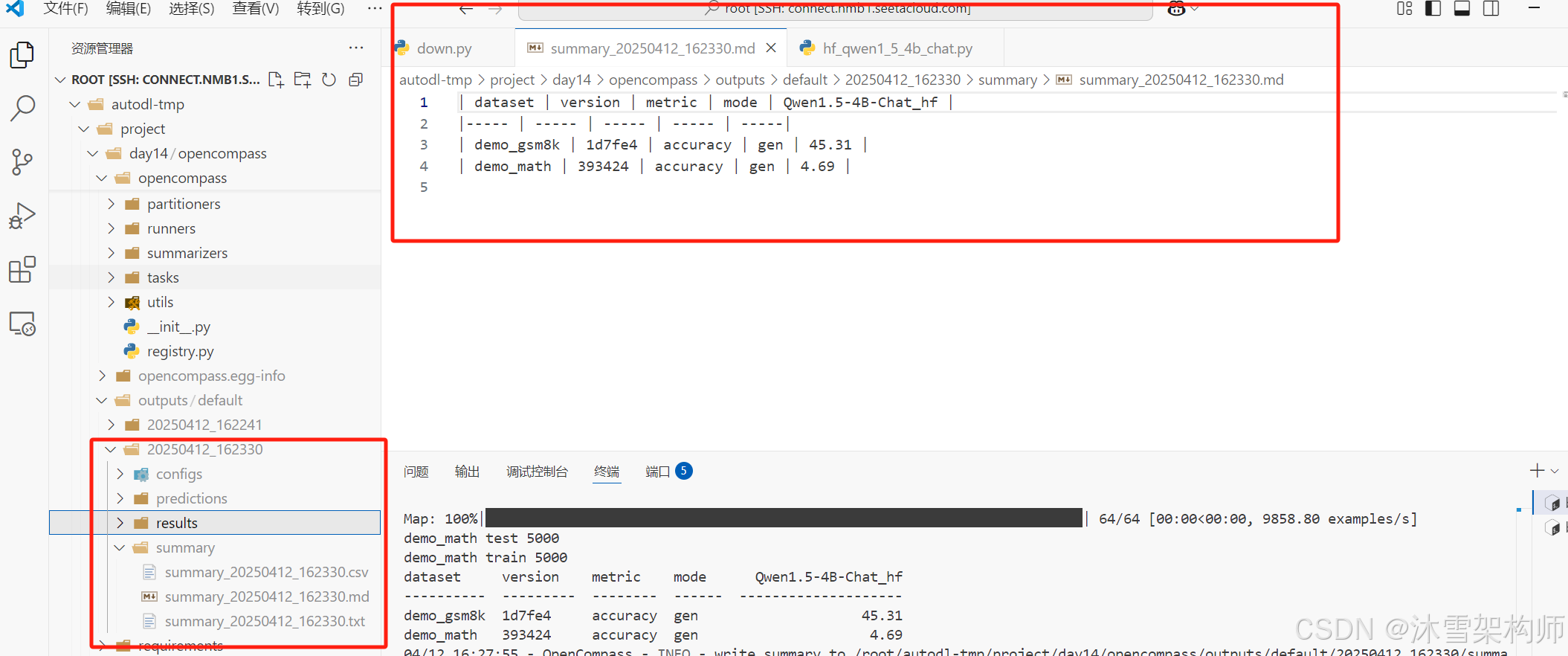
Task: Open the Remote Explorer view
Action: pyautogui.click(x=22, y=324)
